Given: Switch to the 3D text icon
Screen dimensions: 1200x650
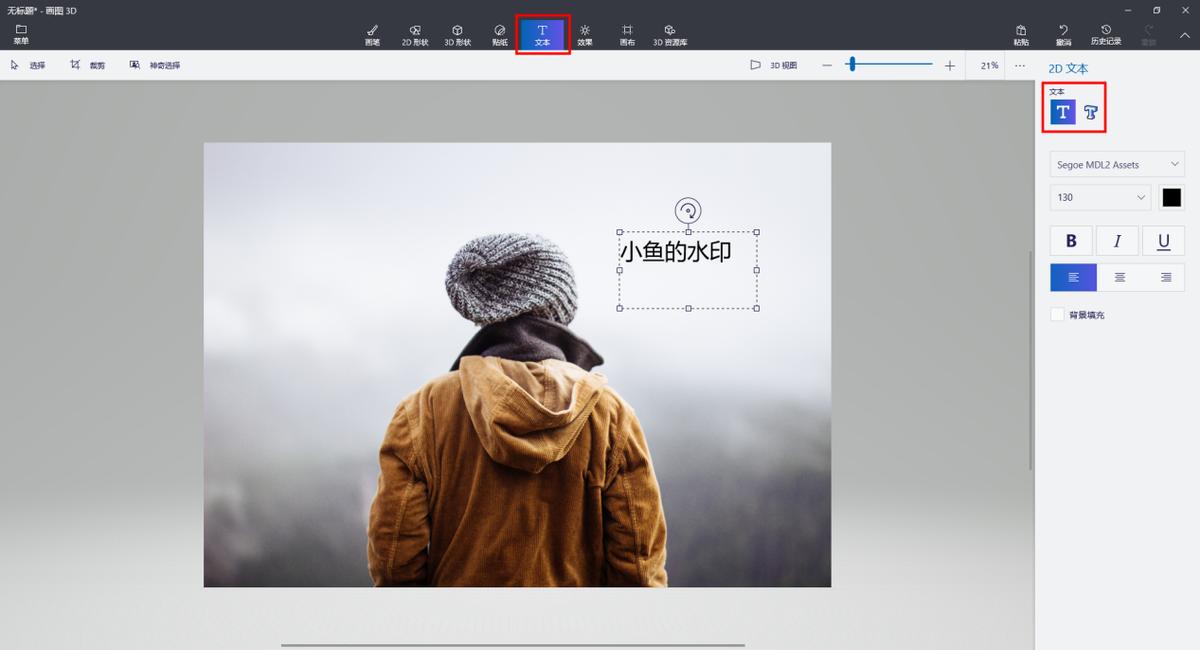Looking at the screenshot, I should pos(1091,113).
